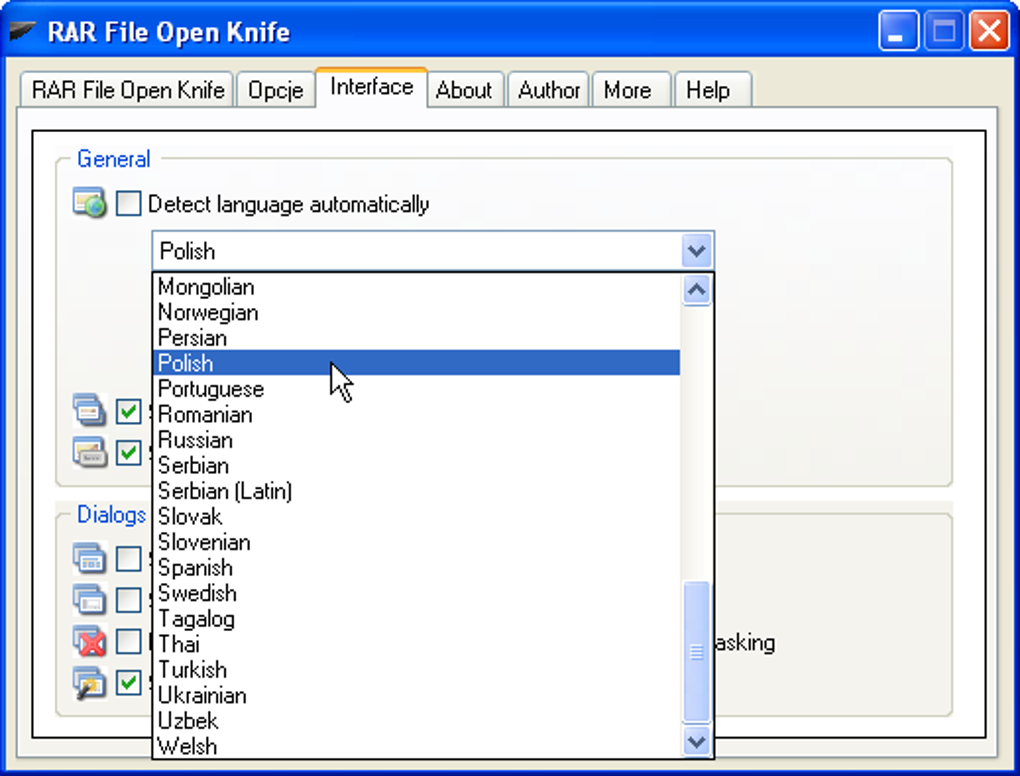
Task: Pick Tagalog from the language list
Action: (416, 619)
